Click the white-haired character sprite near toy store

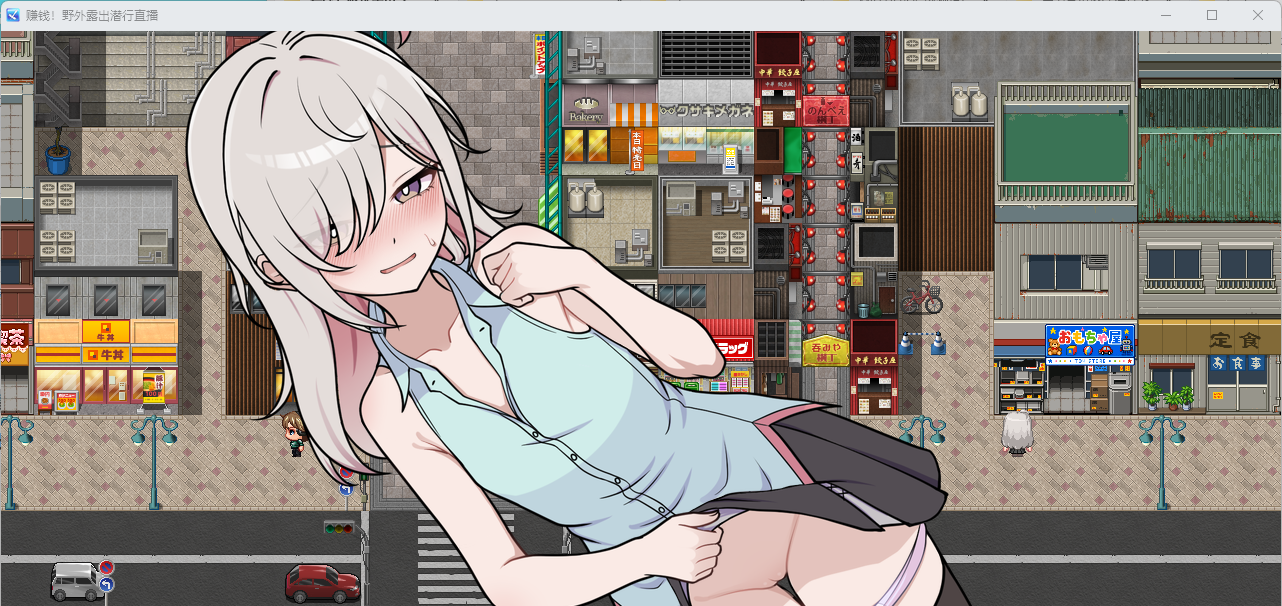pyautogui.click(x=1017, y=433)
